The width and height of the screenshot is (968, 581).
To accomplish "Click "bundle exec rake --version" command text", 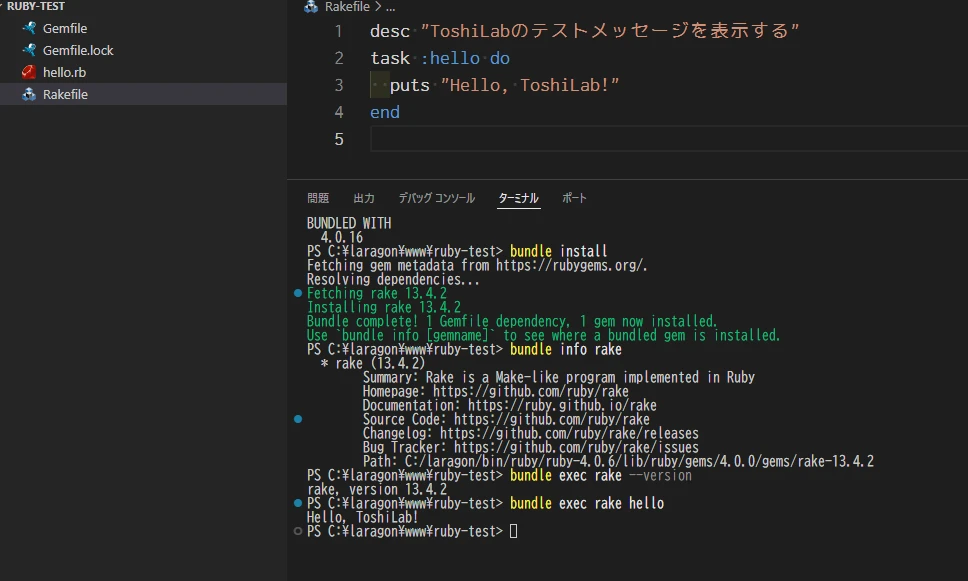I will click(601, 475).
